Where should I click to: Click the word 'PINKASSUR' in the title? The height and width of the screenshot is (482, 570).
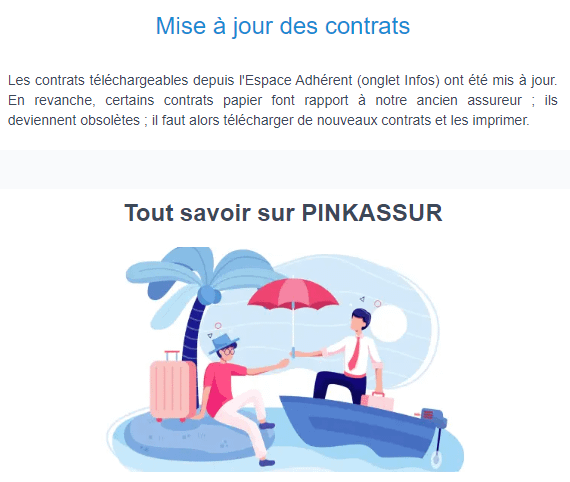pos(372,213)
